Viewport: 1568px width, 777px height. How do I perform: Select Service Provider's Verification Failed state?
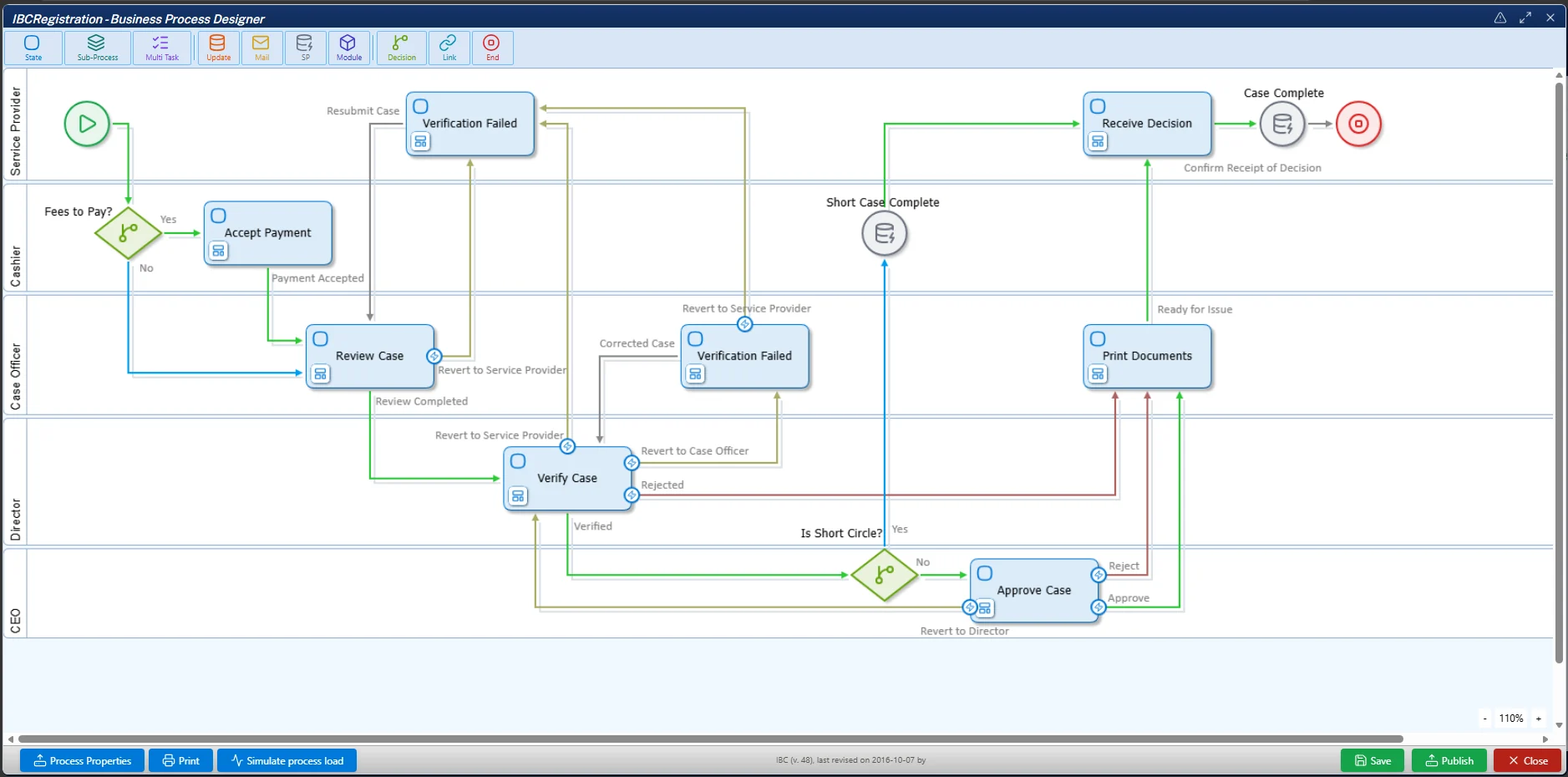(470, 124)
